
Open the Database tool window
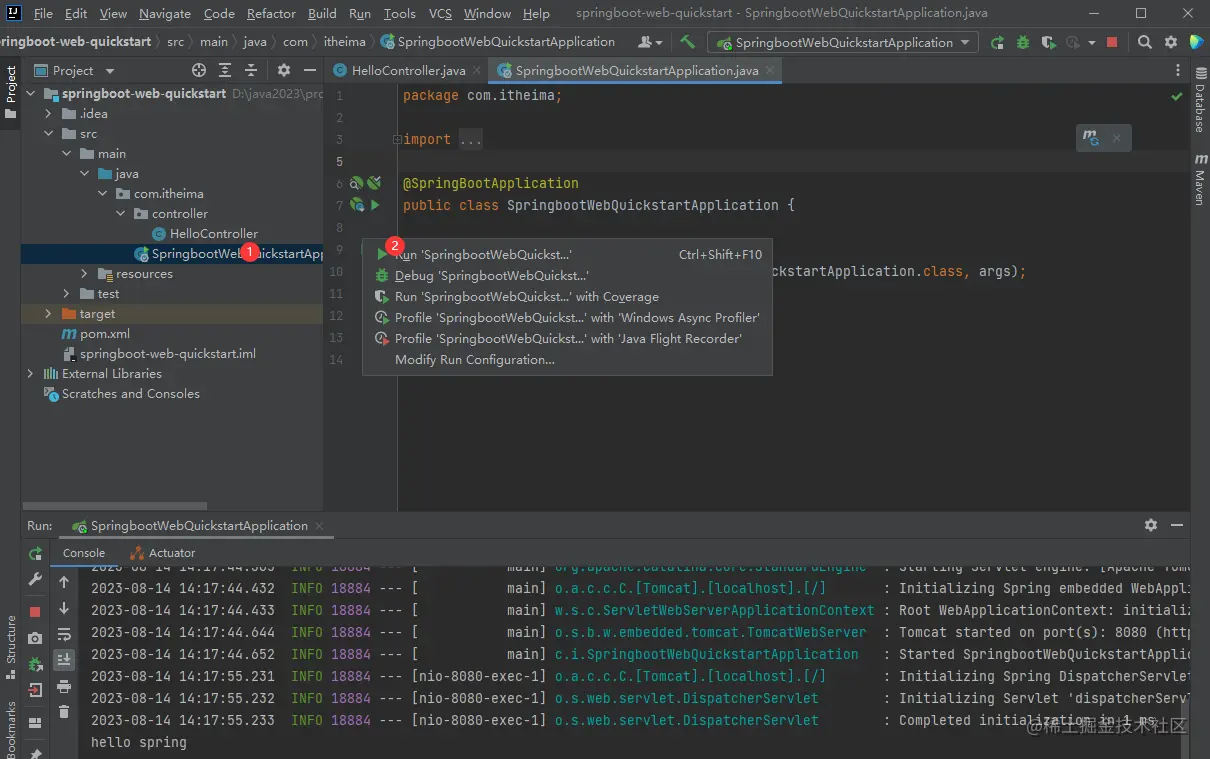(x=1199, y=100)
